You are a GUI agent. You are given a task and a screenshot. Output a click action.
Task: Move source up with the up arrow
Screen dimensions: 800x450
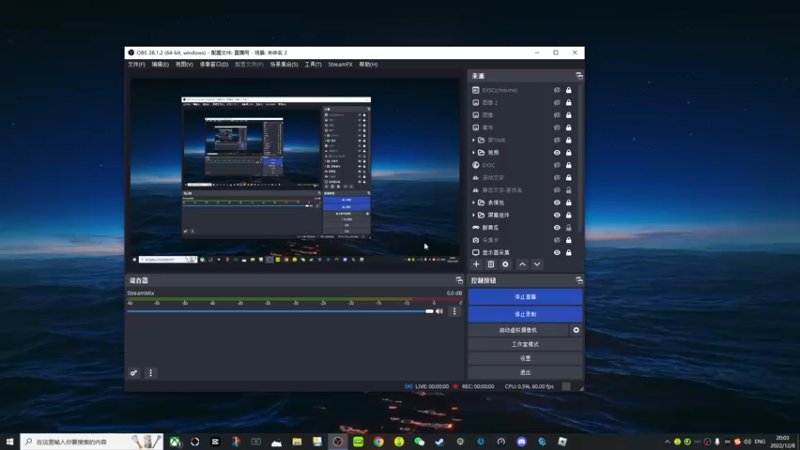[x=522, y=264]
